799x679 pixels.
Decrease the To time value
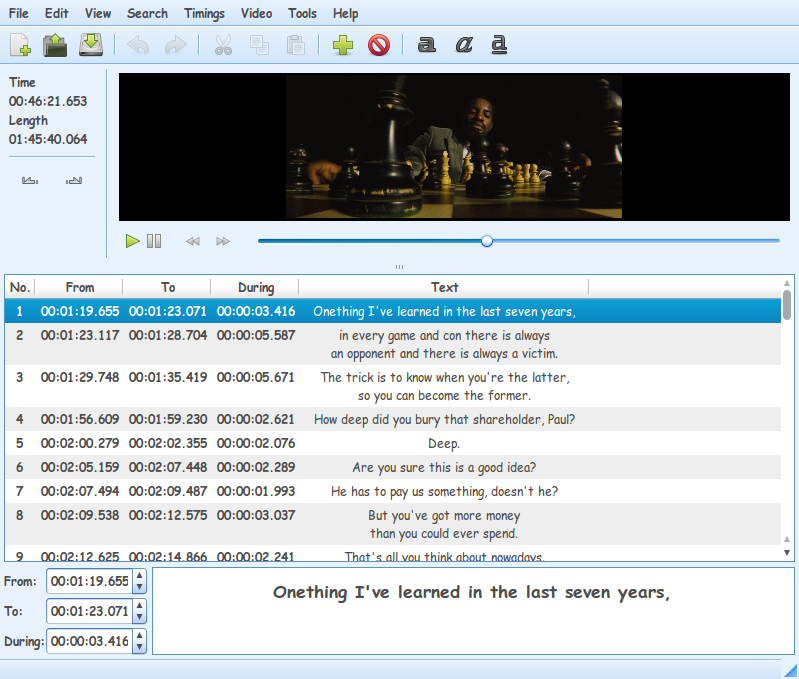tap(139, 617)
